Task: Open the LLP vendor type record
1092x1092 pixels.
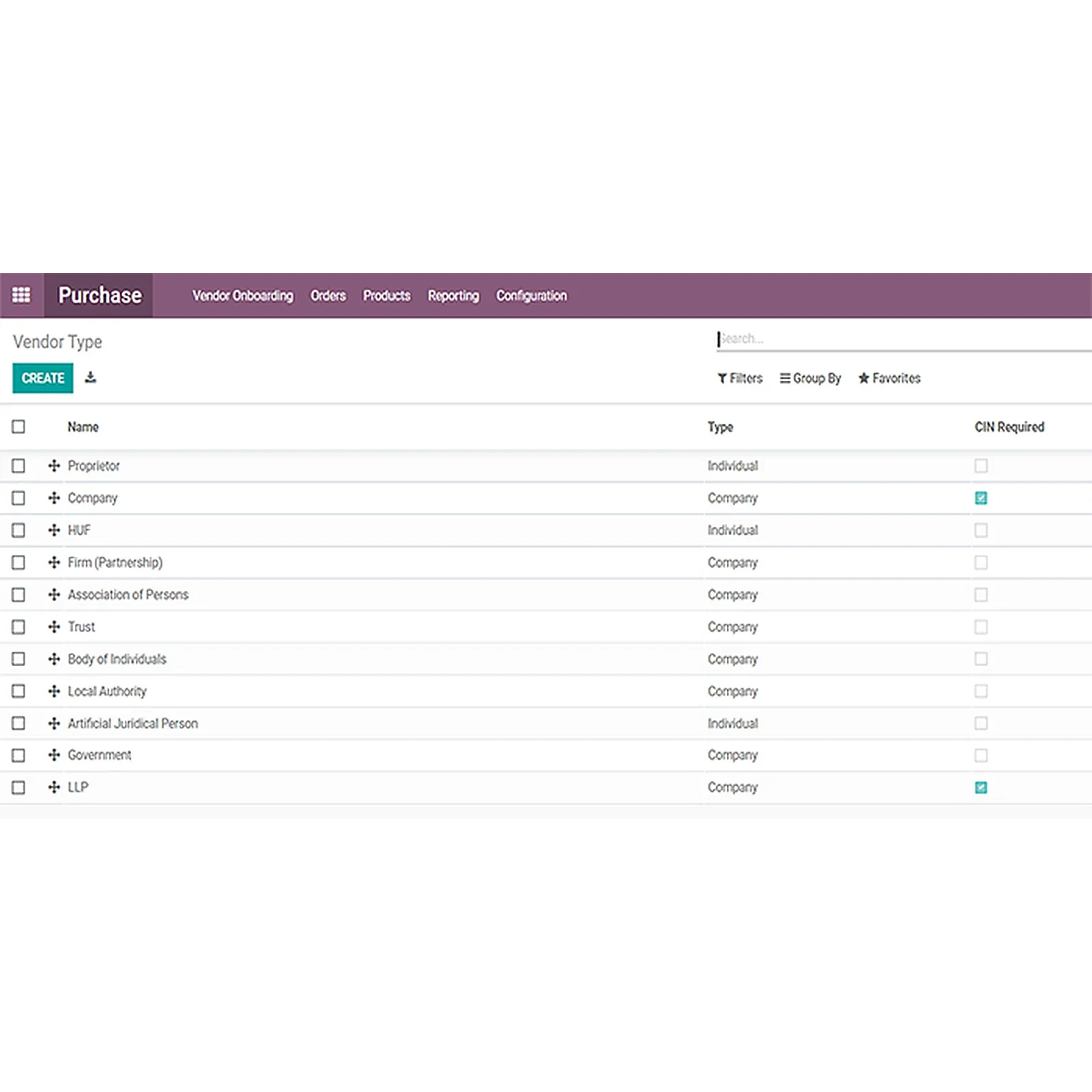Action: (x=78, y=787)
